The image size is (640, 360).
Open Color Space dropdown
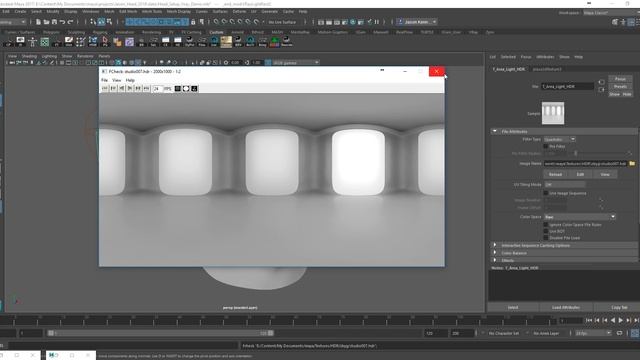579,217
